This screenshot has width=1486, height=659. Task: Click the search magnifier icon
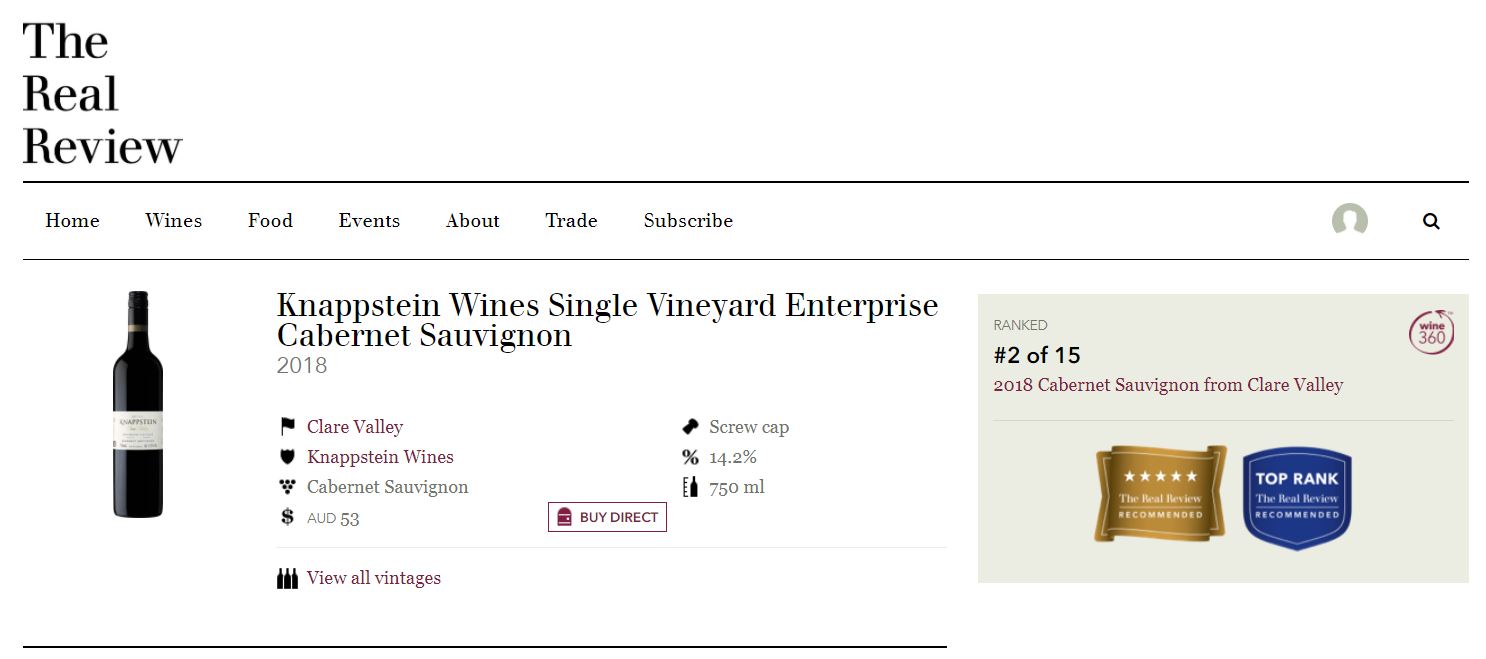1431,221
